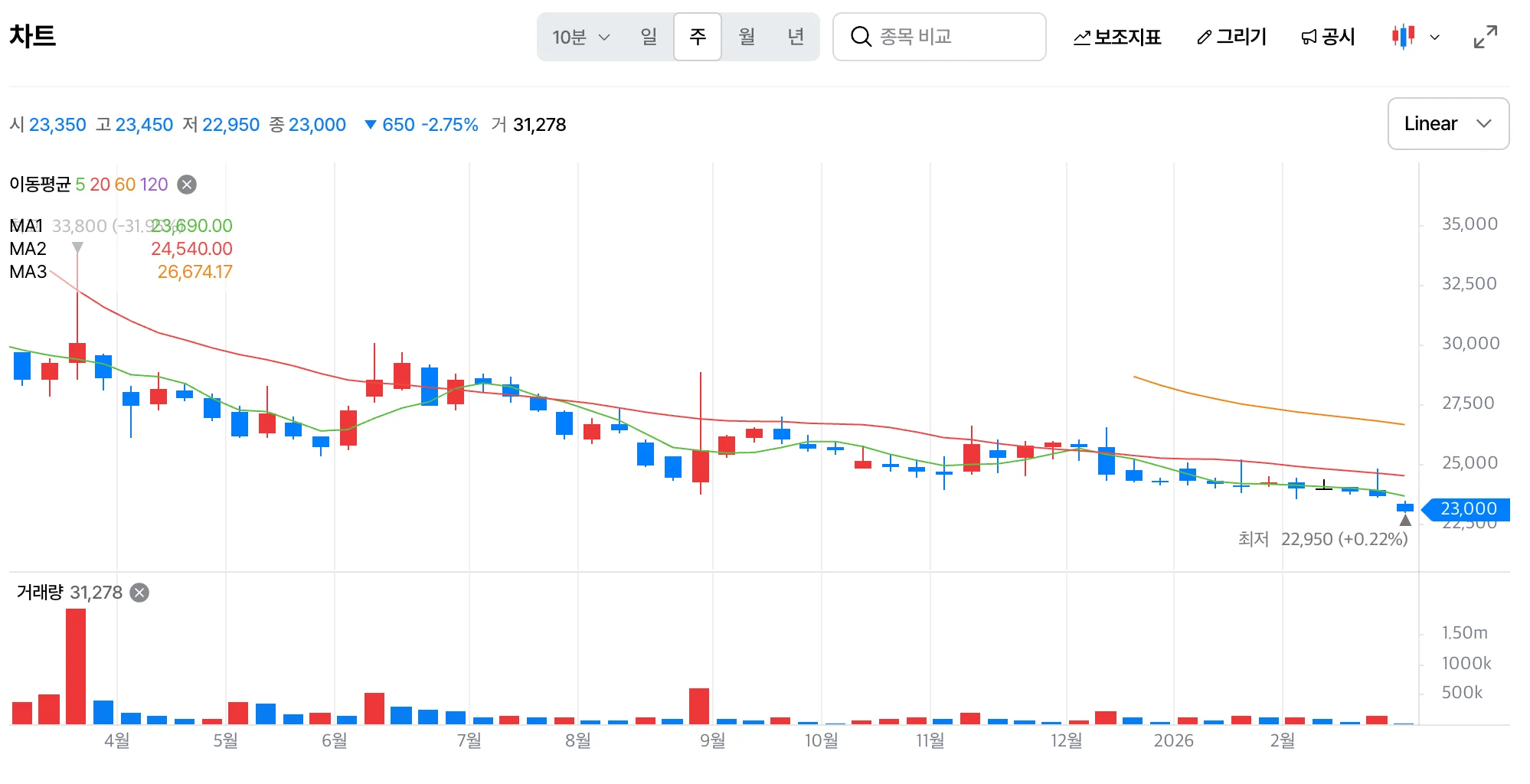This screenshot has height=784, width=1530.
Task: Open the 10분 interval dropdown
Action: point(581,37)
